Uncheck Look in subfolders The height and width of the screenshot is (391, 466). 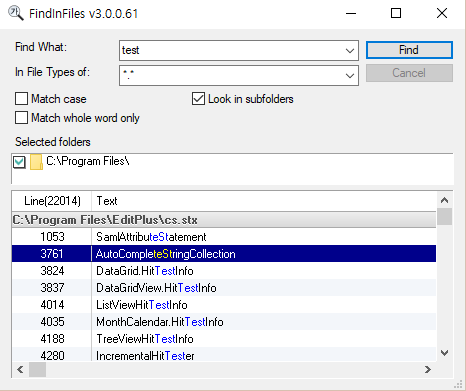click(x=198, y=99)
